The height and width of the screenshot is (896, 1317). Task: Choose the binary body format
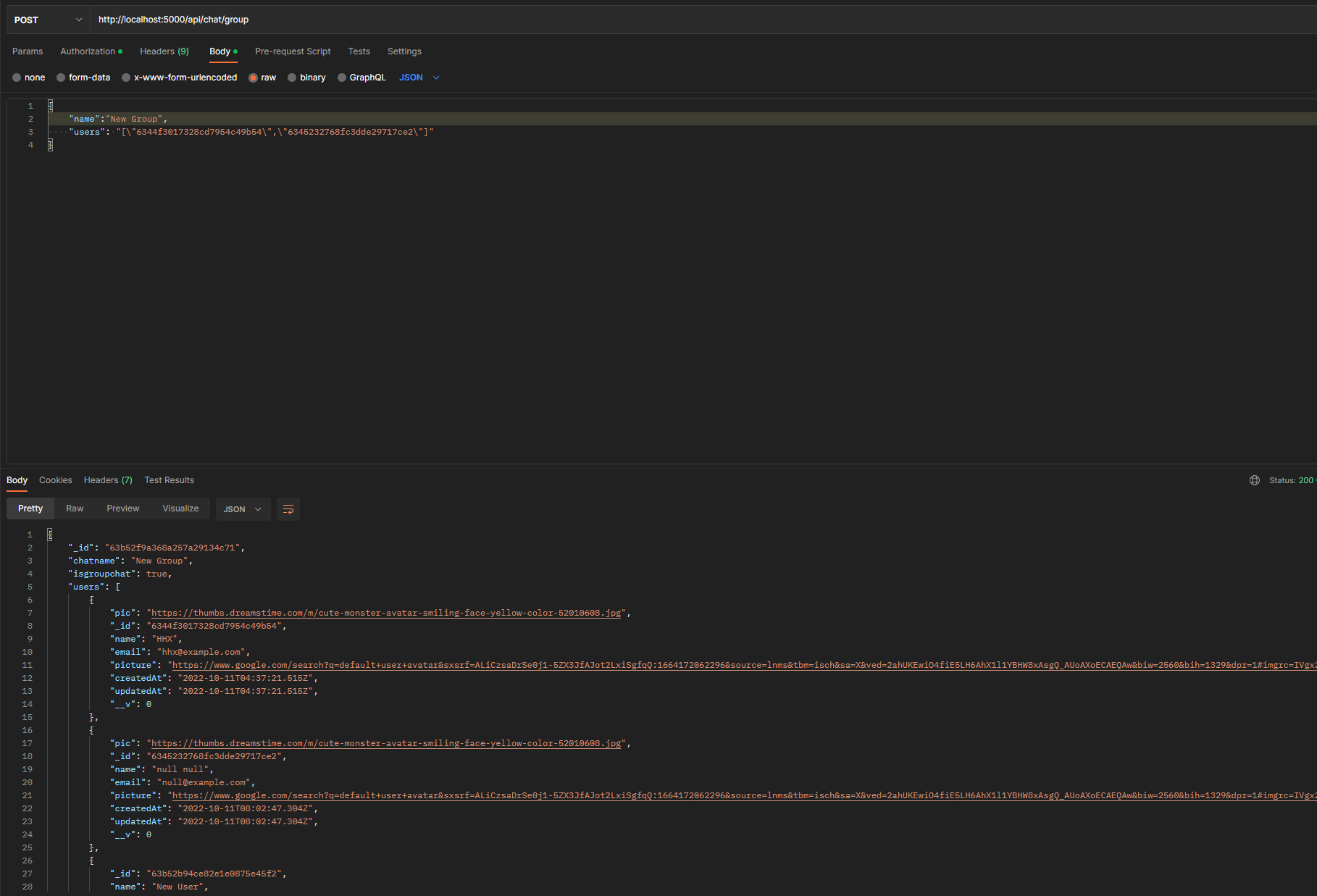click(x=306, y=78)
